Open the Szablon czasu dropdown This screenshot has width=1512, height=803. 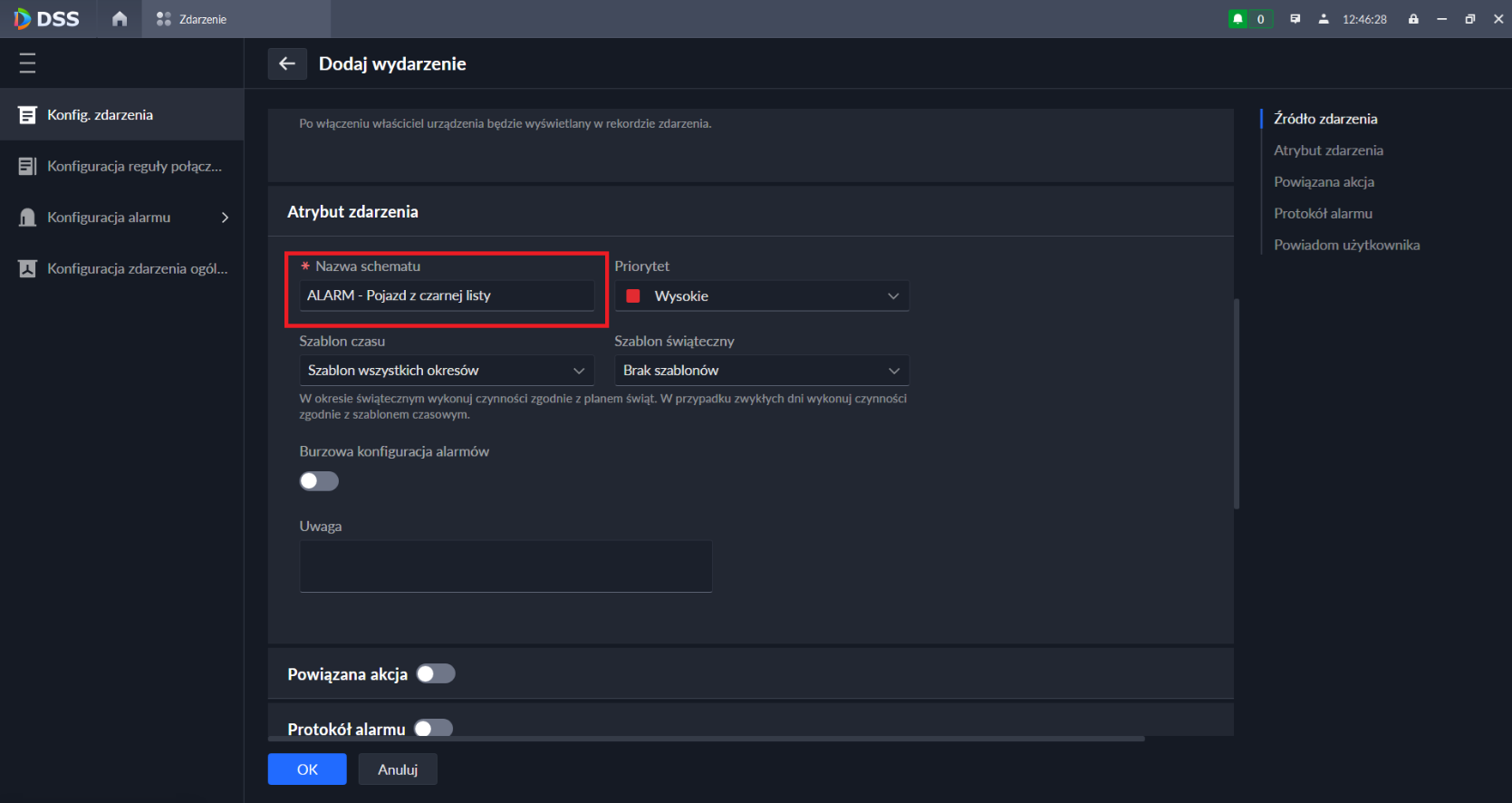point(447,371)
